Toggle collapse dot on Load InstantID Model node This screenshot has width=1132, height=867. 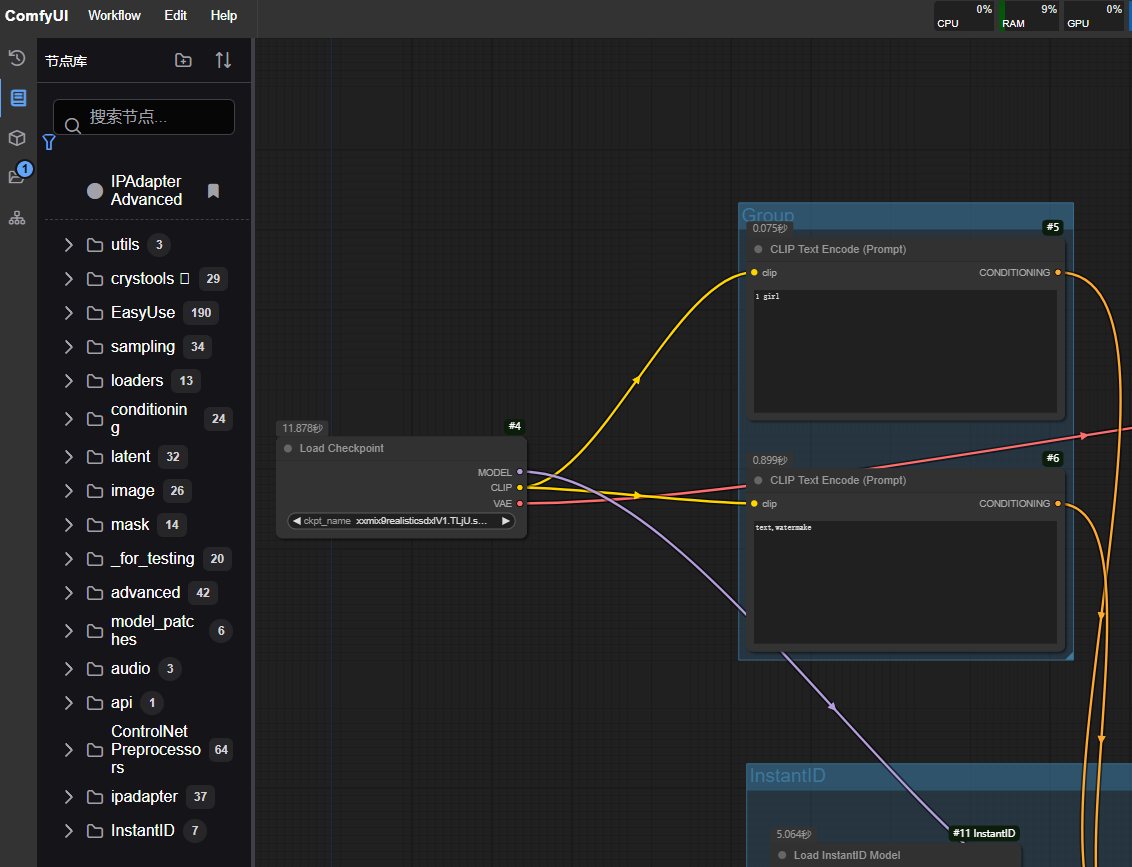[x=782, y=855]
